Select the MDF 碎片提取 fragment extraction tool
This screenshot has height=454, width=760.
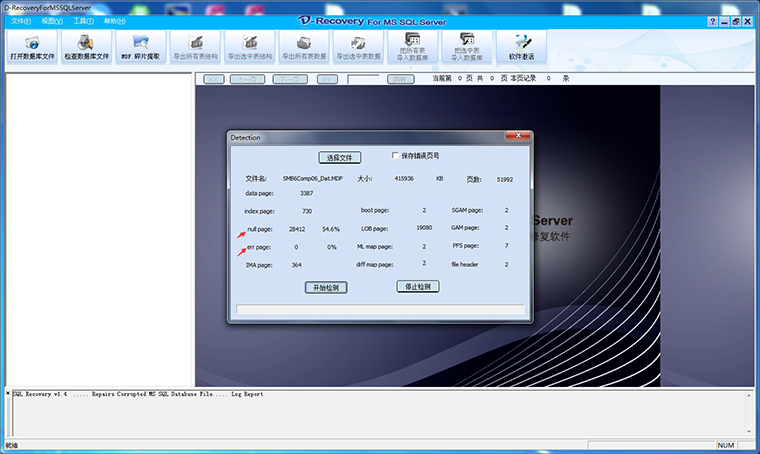tap(141, 47)
